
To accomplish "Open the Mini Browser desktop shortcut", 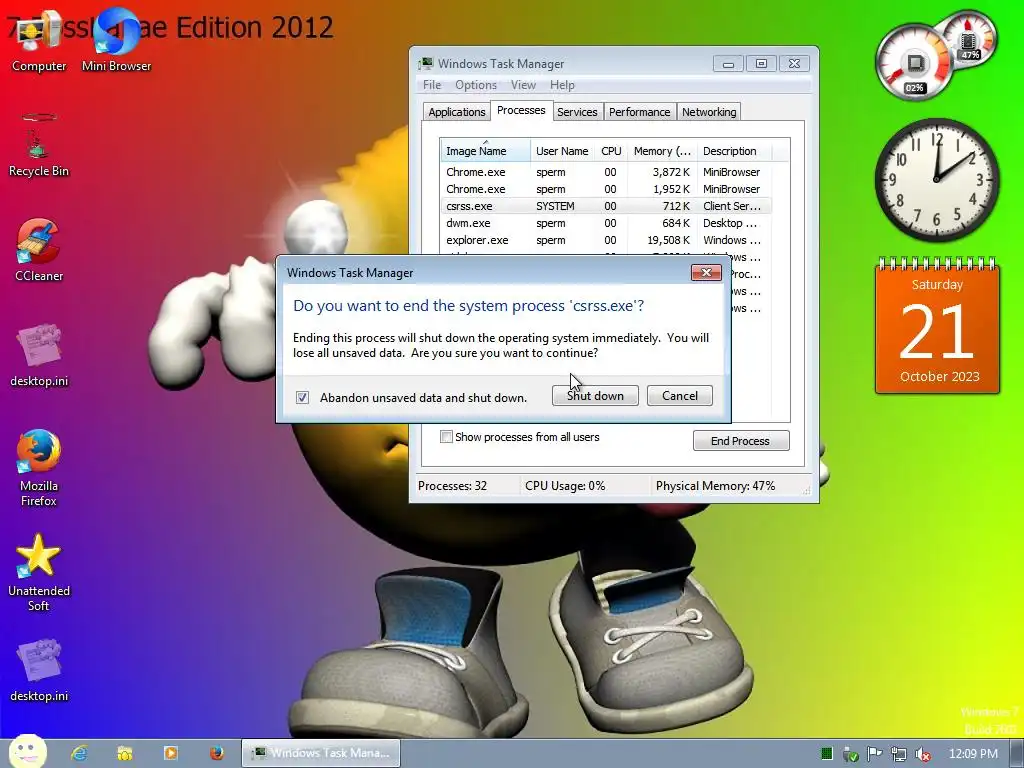I will [116, 42].
